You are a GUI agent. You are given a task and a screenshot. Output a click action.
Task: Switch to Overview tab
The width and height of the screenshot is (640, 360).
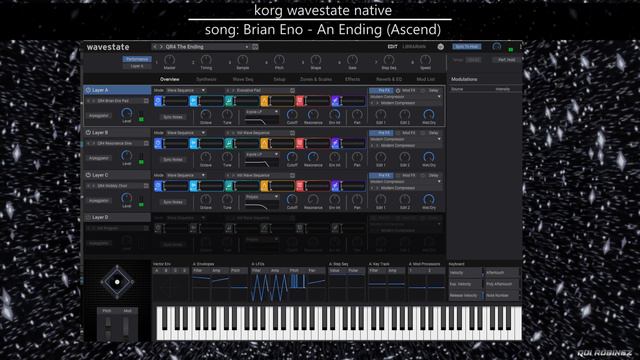(170, 79)
